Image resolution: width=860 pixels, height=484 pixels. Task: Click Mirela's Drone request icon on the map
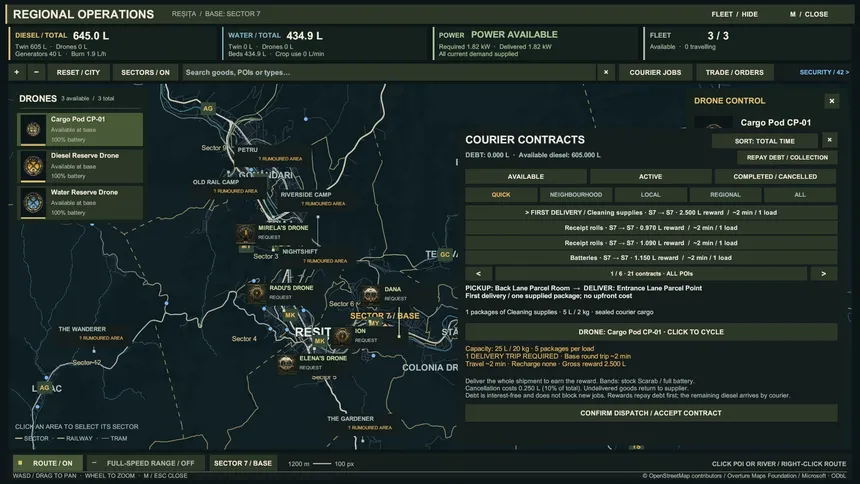point(246,233)
